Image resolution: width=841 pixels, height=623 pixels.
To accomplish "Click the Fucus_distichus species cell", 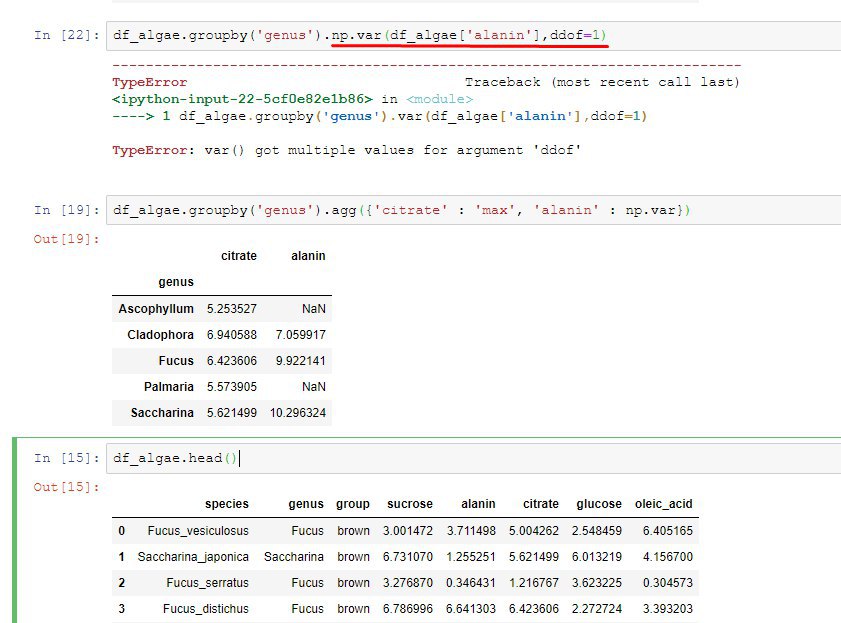I will [x=205, y=609].
